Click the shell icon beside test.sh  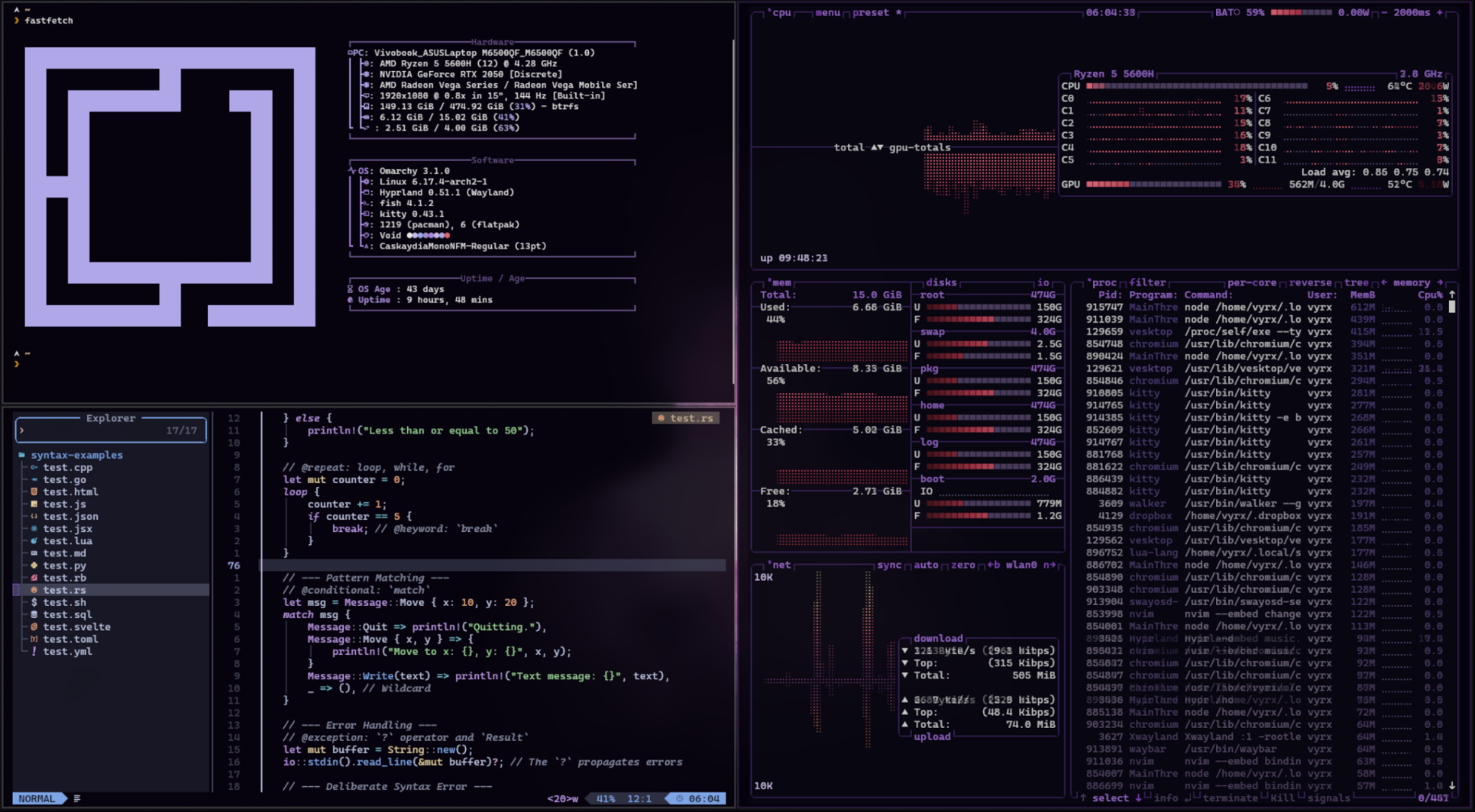[34, 603]
